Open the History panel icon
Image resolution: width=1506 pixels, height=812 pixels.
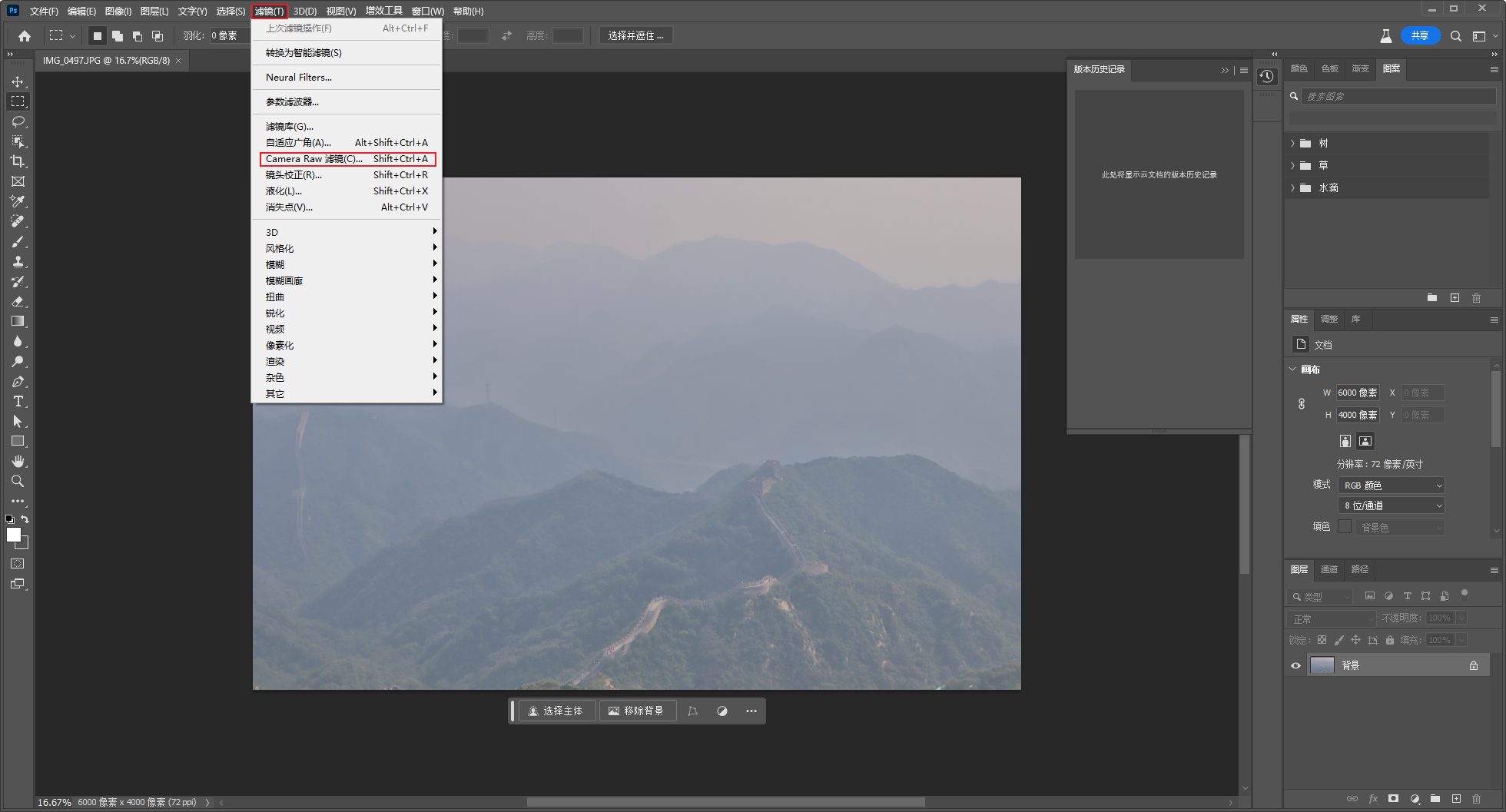(1267, 76)
